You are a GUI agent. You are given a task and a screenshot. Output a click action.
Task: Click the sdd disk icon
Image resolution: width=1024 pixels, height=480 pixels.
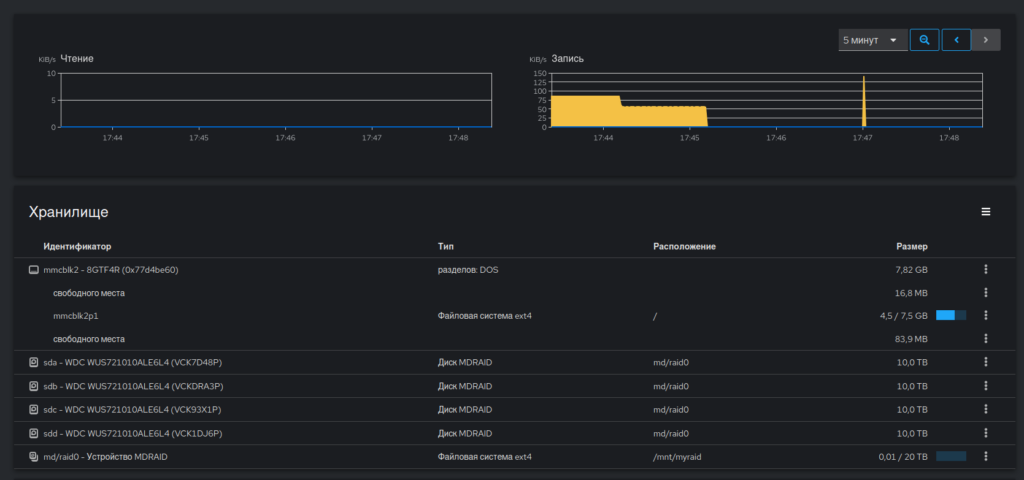point(34,433)
